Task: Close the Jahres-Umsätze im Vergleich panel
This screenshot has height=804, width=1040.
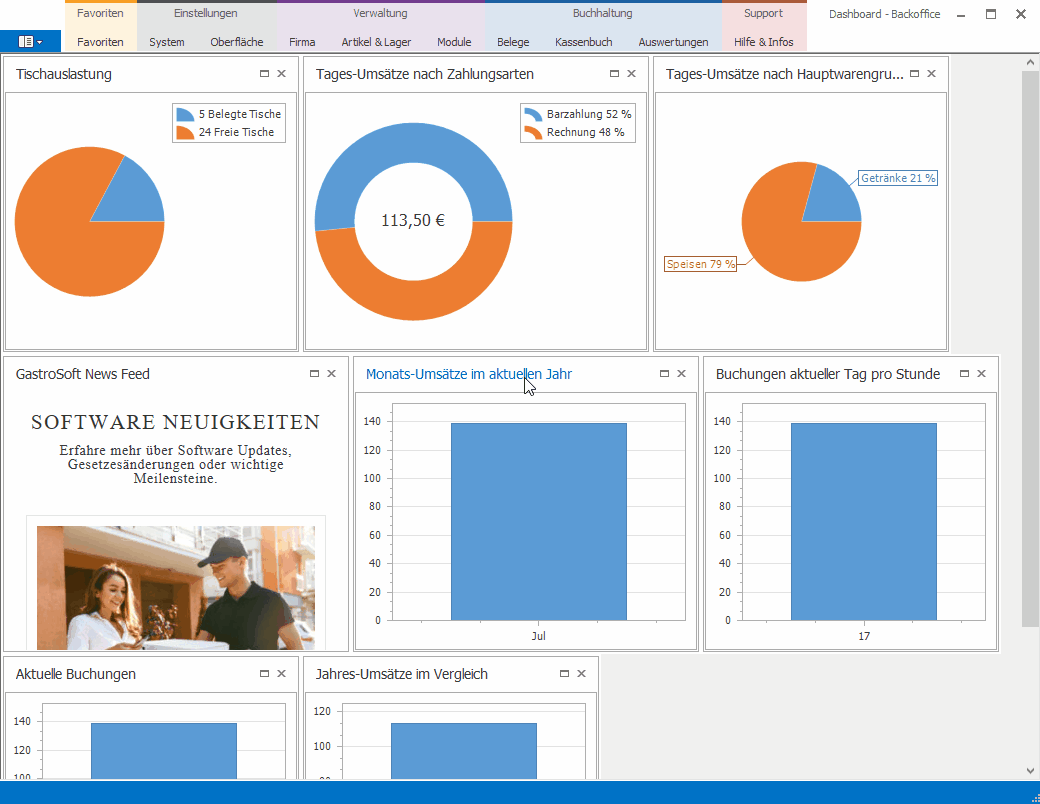Action: coord(582,673)
